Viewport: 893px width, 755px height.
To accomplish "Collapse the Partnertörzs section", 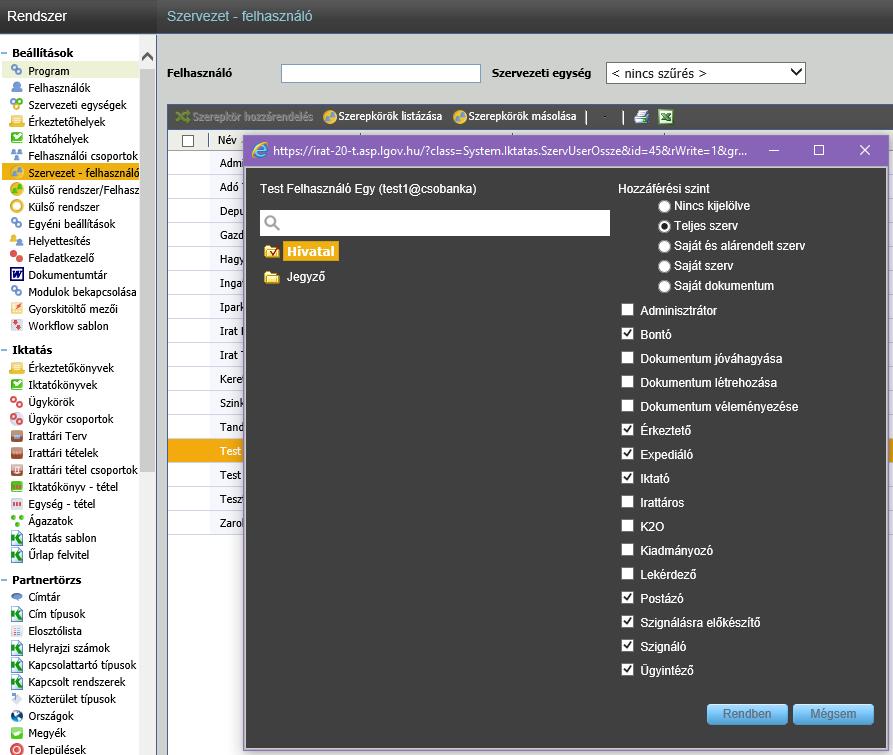I will point(4,580).
